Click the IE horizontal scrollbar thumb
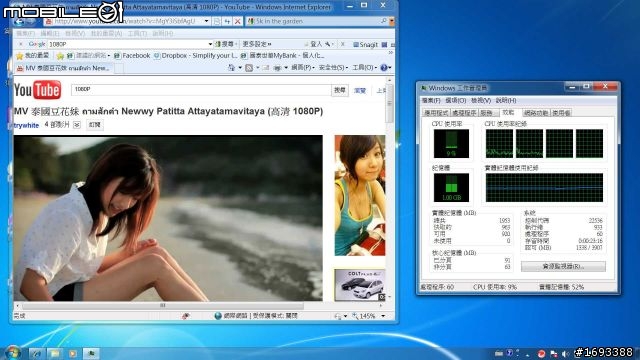The height and width of the screenshot is (360, 640). (162, 305)
